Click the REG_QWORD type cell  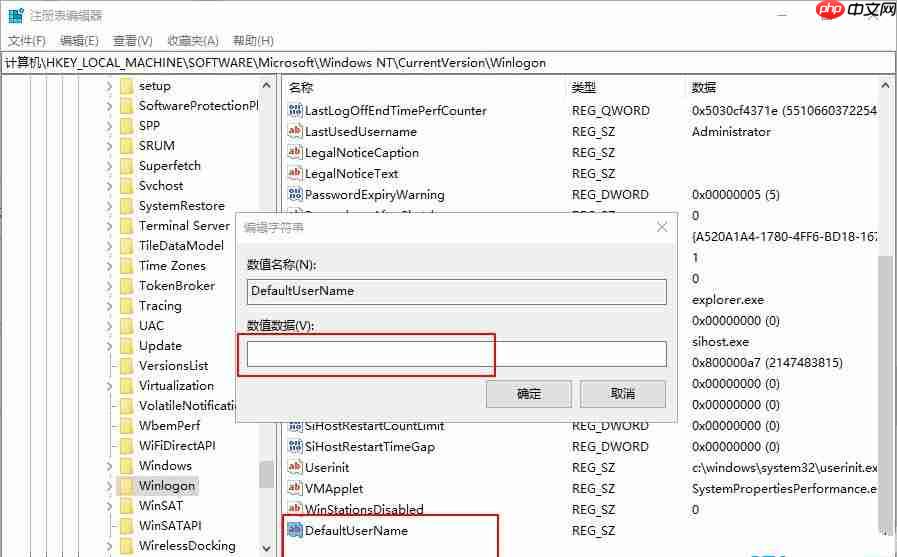click(x=610, y=110)
